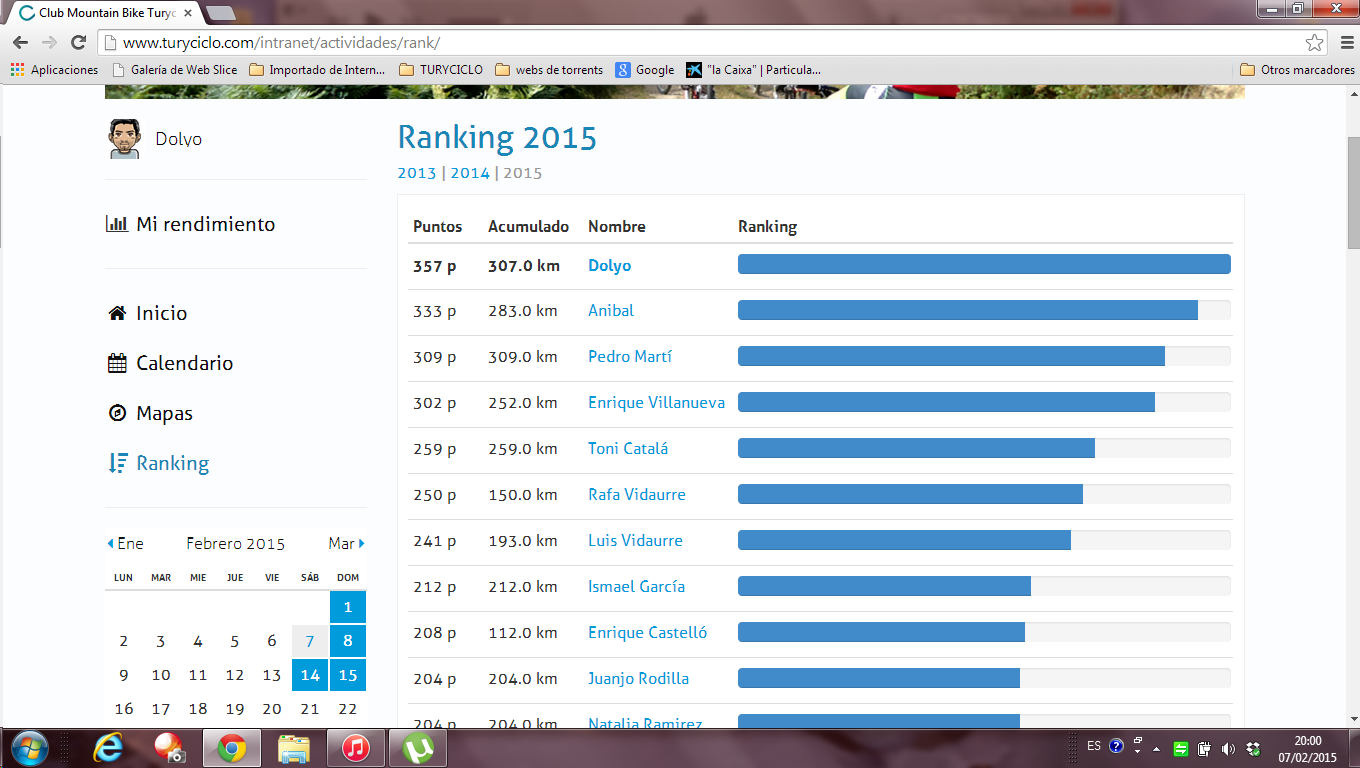1360x768 pixels.
Task: Expand hidden system tray icons arrow
Action: pos(1156,748)
